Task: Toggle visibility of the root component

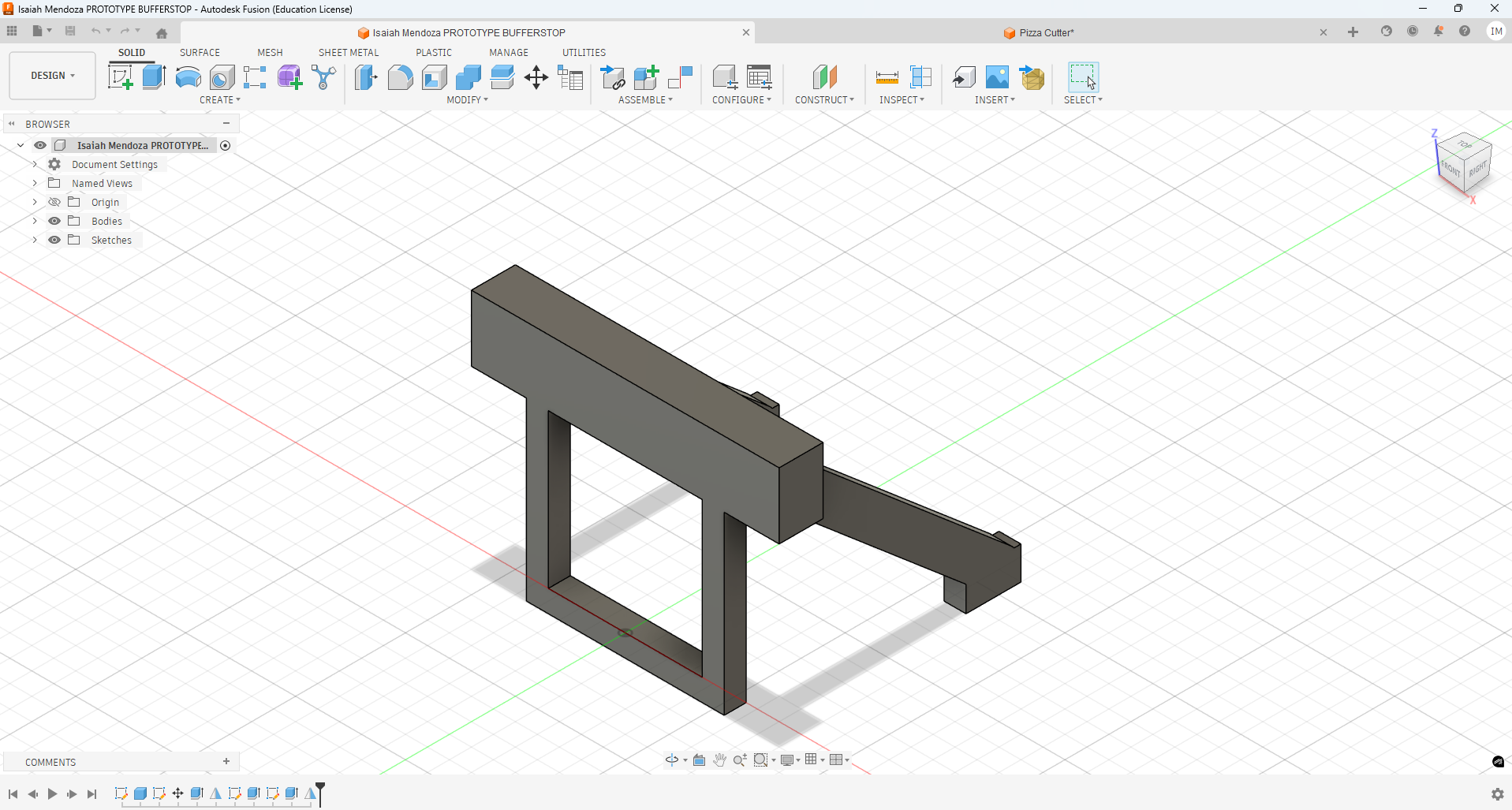Action: point(40,145)
